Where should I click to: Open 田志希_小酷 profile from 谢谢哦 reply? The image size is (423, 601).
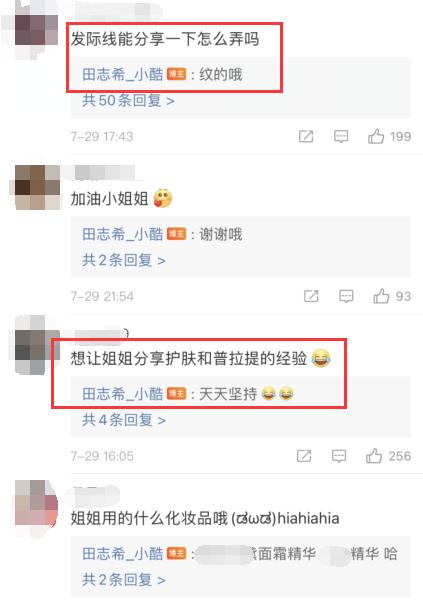[x=123, y=234]
